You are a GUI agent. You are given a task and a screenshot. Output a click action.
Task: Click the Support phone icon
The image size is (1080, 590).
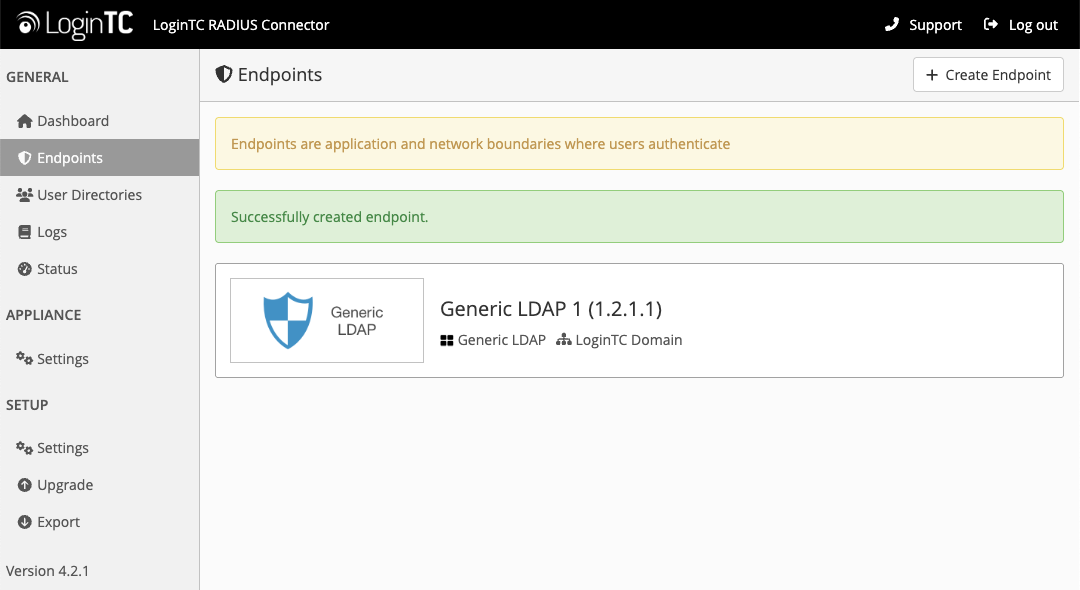pyautogui.click(x=891, y=24)
